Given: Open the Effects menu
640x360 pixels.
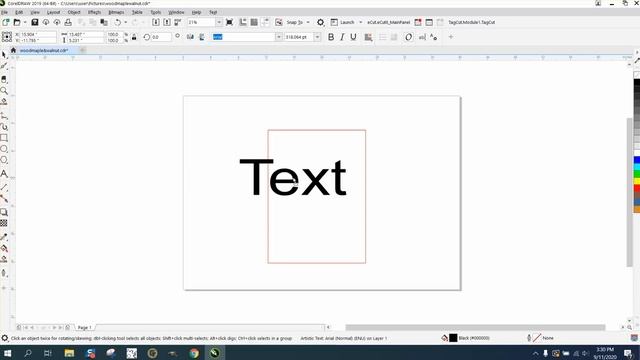Looking at the screenshot, I should 94,12.
